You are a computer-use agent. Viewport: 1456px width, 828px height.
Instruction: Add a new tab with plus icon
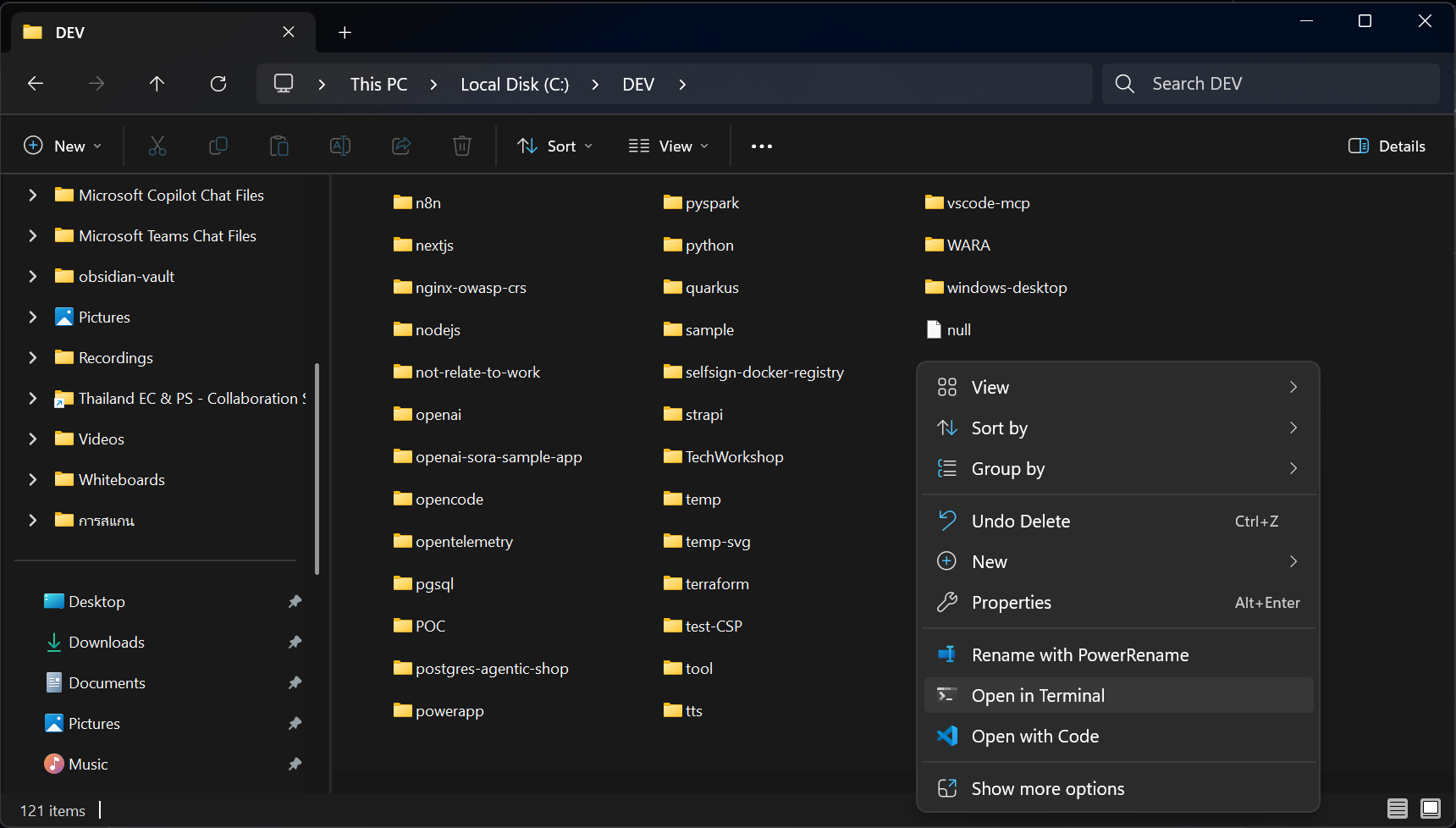[345, 32]
